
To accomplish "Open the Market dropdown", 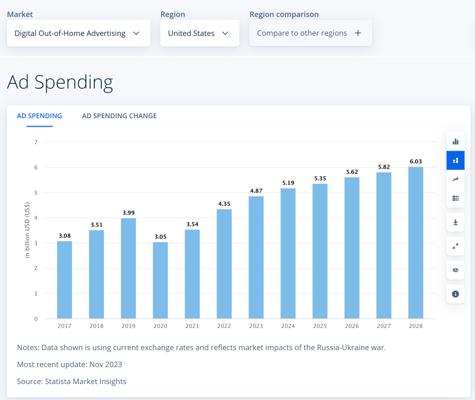I will point(78,33).
